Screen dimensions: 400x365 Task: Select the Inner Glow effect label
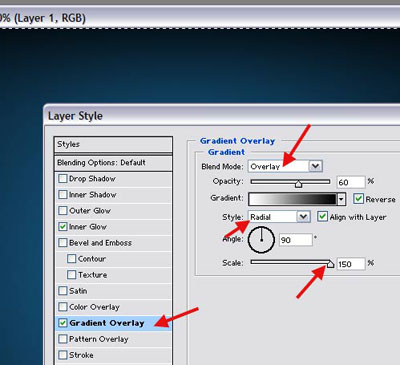(x=88, y=227)
